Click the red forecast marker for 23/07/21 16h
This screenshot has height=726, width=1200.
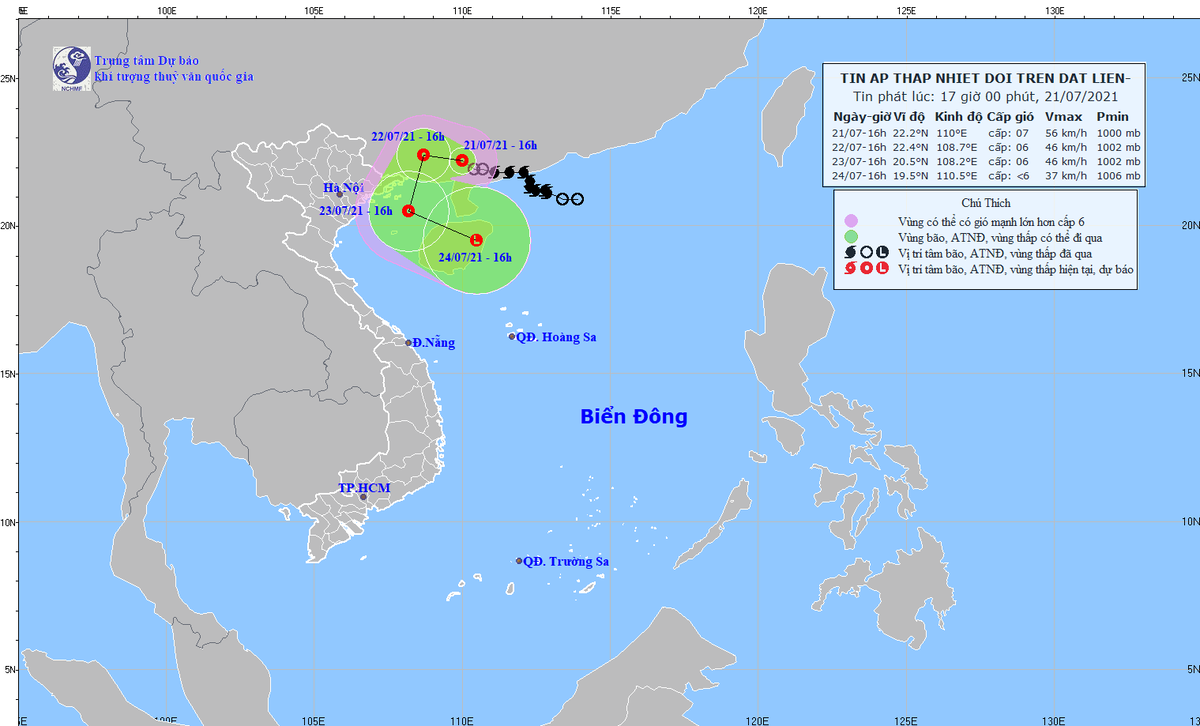coord(408,211)
